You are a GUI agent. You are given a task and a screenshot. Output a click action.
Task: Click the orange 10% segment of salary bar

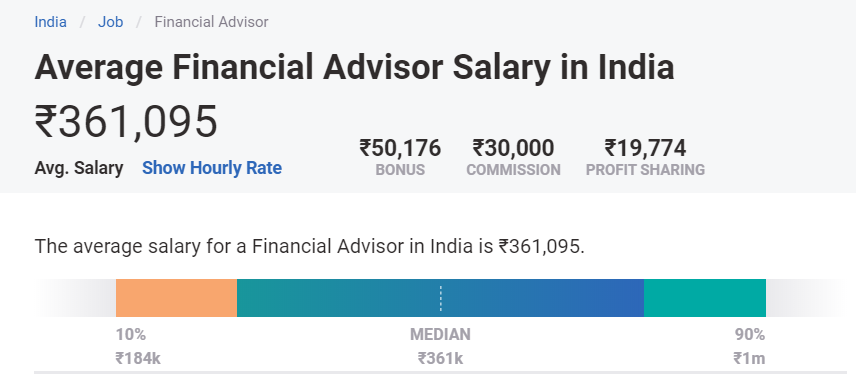point(176,298)
